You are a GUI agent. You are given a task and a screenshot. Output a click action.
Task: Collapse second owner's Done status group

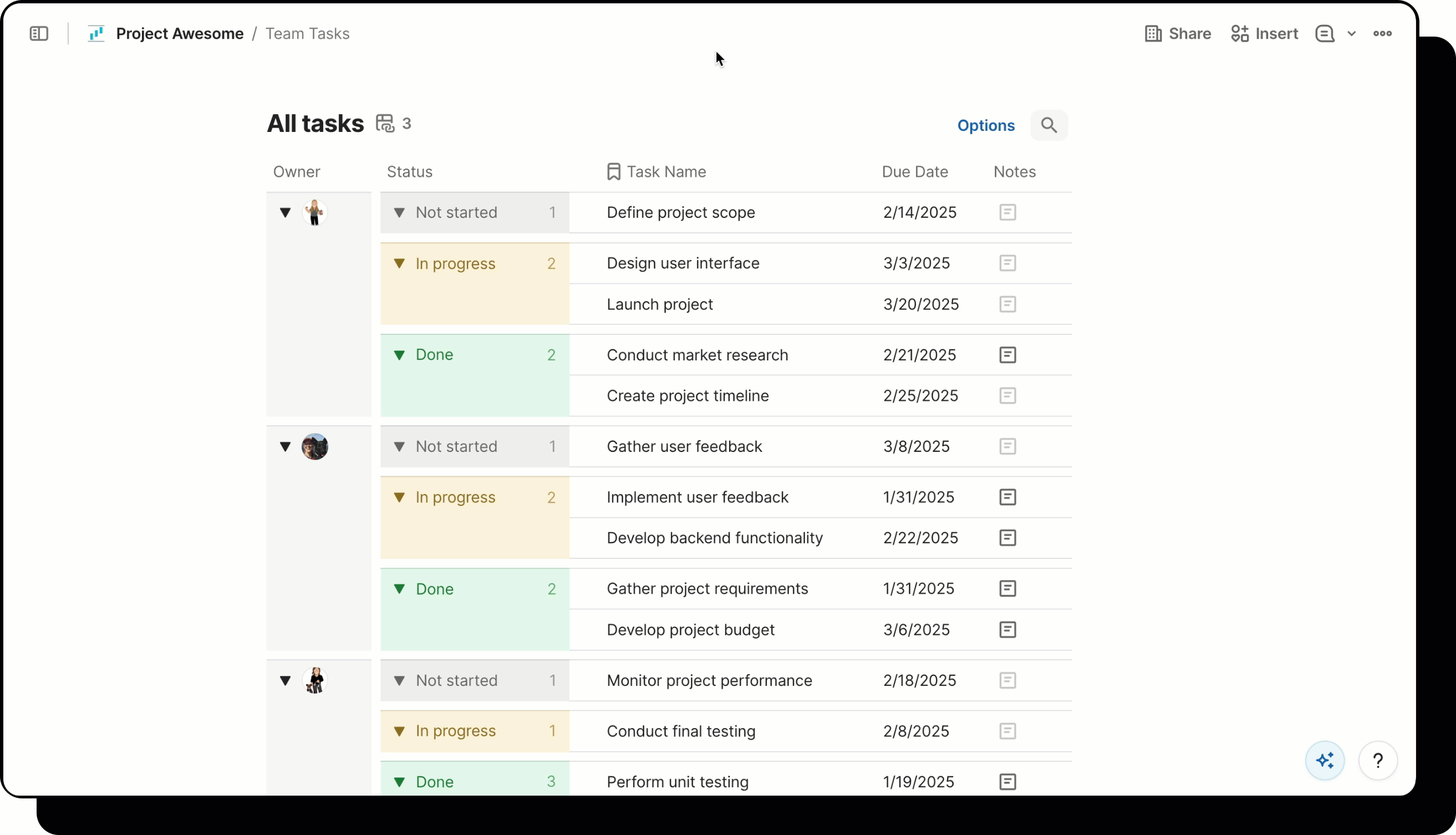pos(399,589)
